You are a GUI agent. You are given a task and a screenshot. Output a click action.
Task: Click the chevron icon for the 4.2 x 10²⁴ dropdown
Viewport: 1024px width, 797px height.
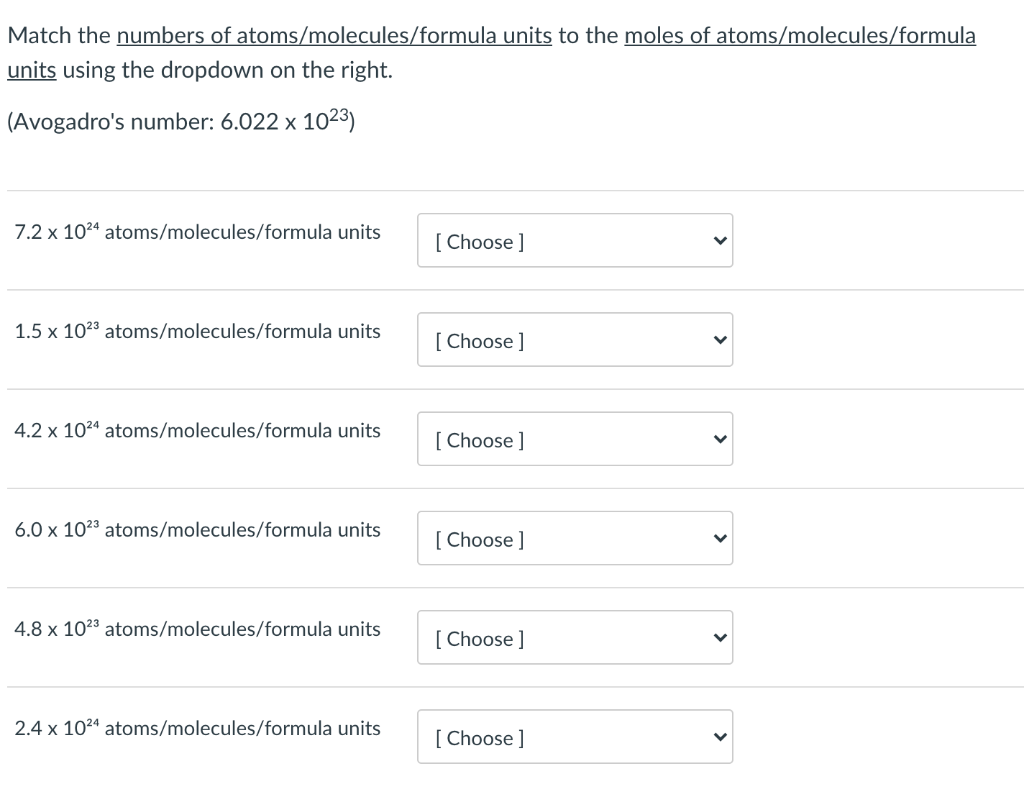pyautogui.click(x=718, y=438)
